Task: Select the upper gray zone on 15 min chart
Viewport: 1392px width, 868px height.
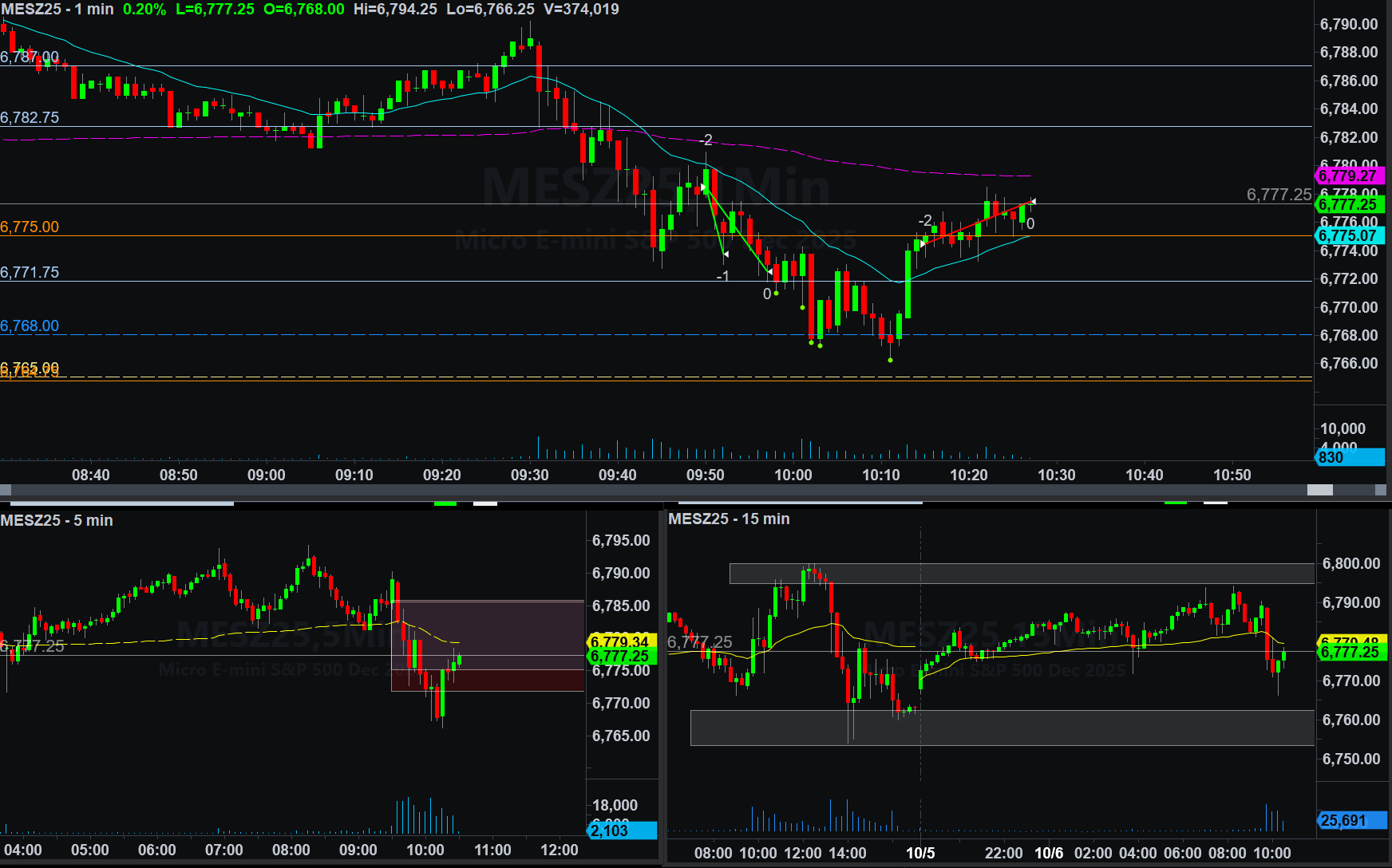Action: pyautogui.click(x=1022, y=574)
